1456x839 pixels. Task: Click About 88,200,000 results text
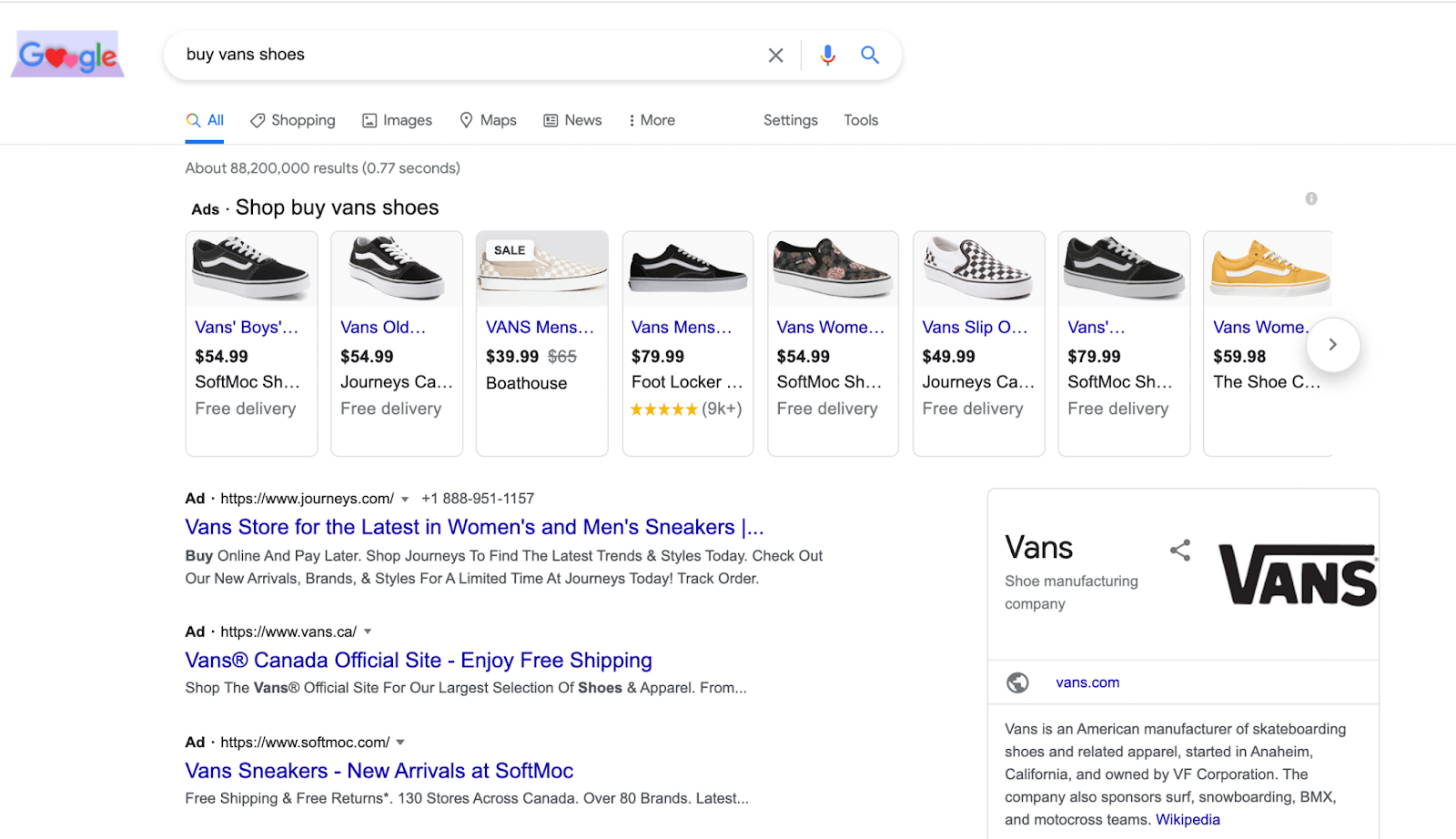click(x=322, y=168)
